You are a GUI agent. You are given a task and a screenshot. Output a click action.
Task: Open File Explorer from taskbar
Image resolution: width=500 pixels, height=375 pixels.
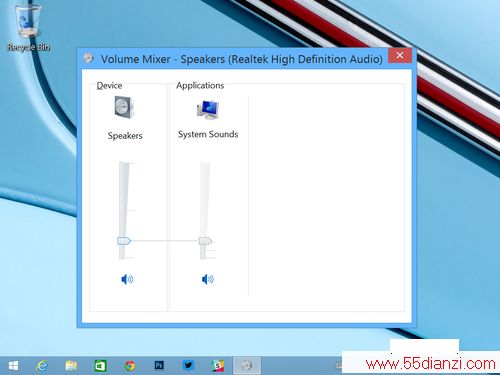point(71,366)
